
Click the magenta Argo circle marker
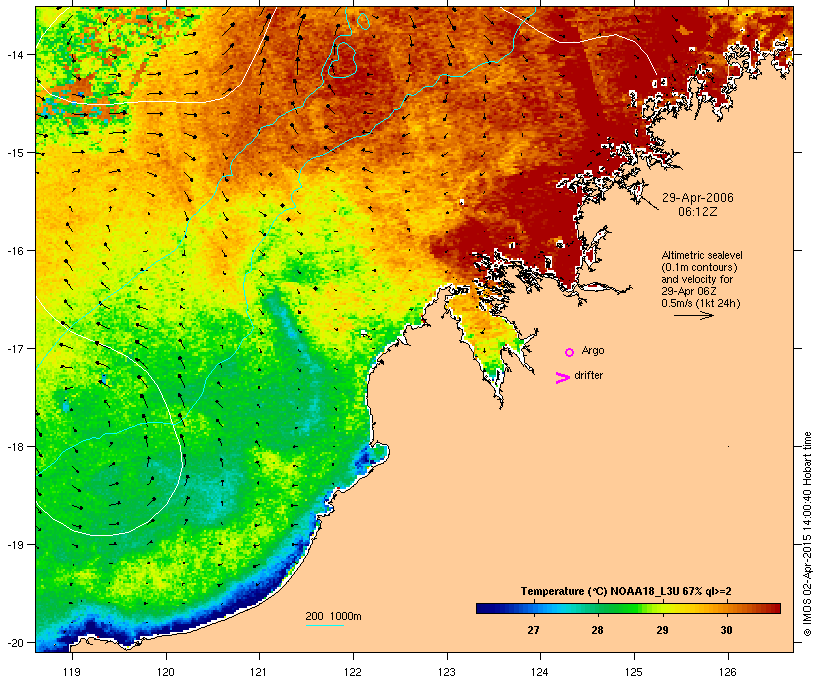click(x=570, y=352)
